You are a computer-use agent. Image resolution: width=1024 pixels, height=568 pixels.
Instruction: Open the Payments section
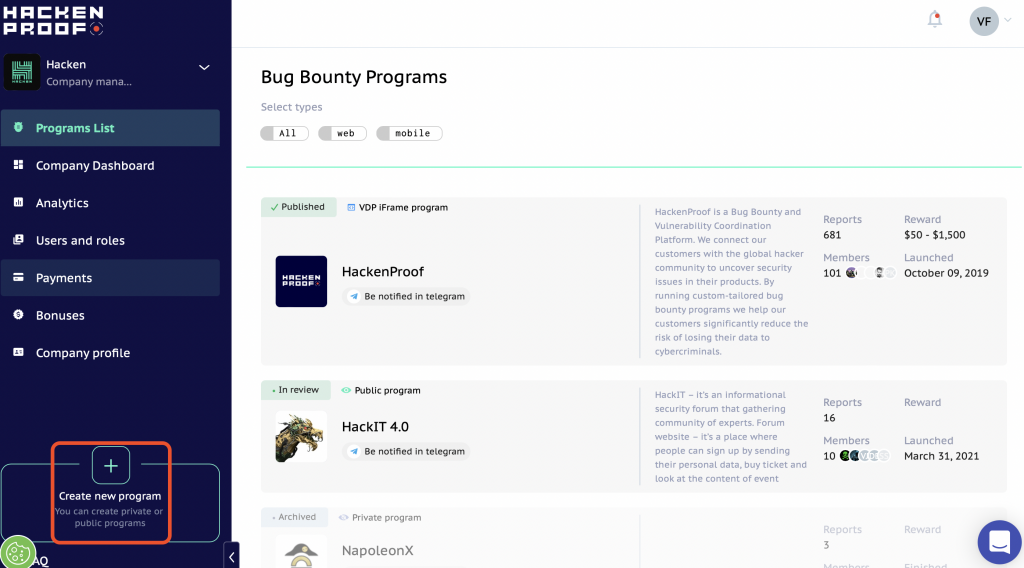pos(110,277)
